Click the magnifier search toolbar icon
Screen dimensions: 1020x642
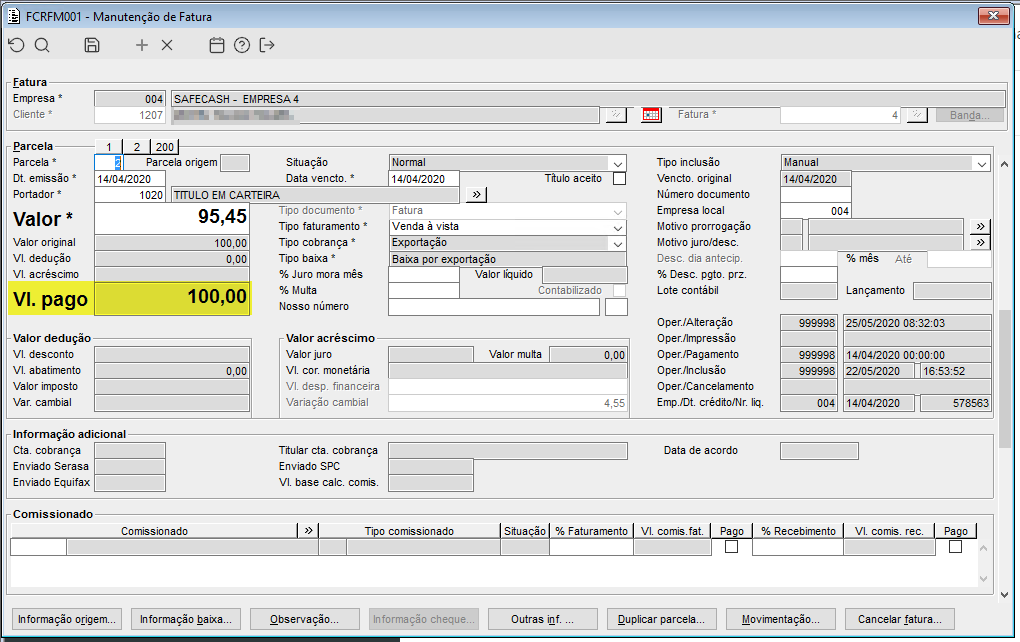[x=42, y=45]
